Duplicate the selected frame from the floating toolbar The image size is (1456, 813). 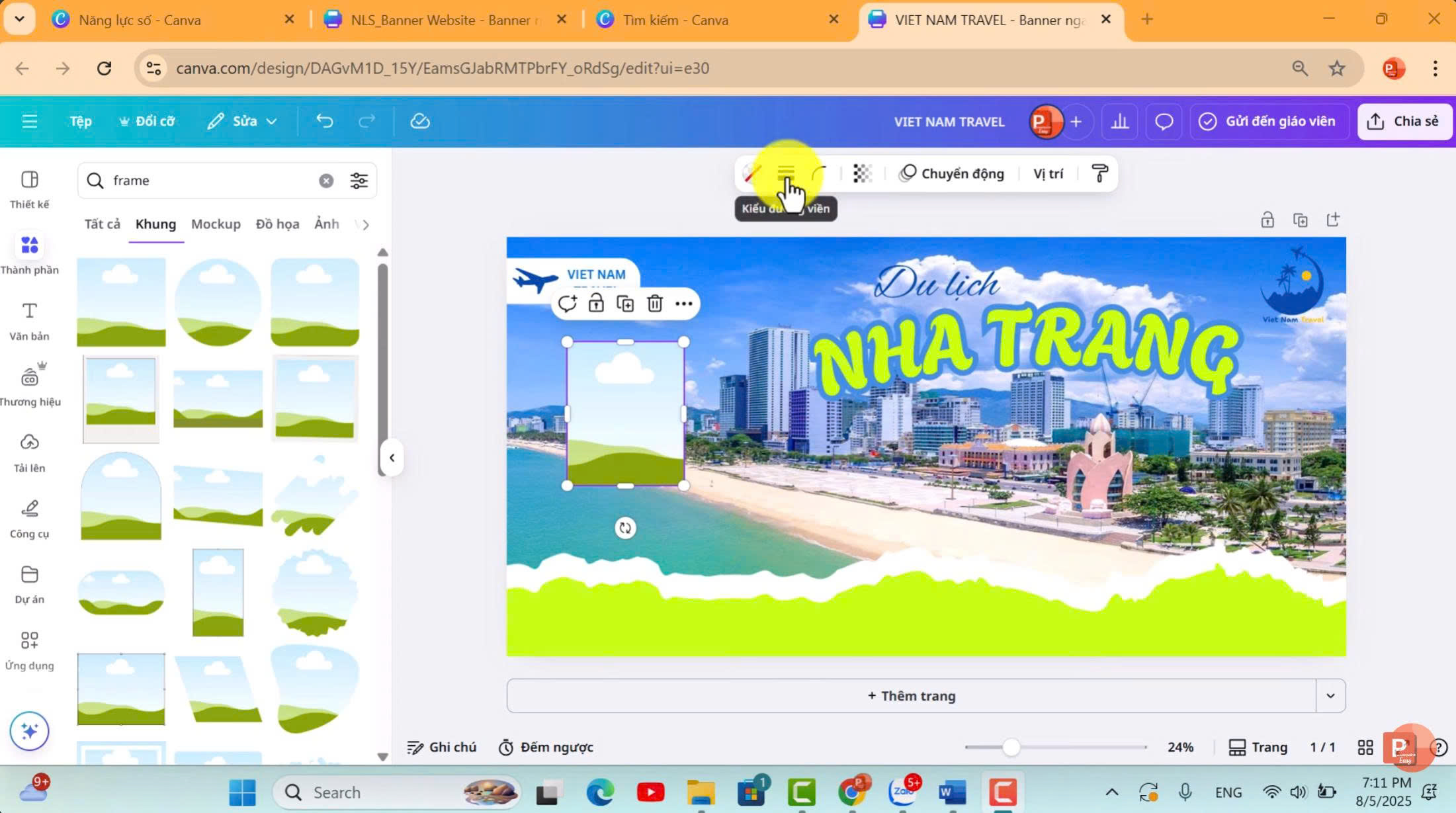(625, 304)
